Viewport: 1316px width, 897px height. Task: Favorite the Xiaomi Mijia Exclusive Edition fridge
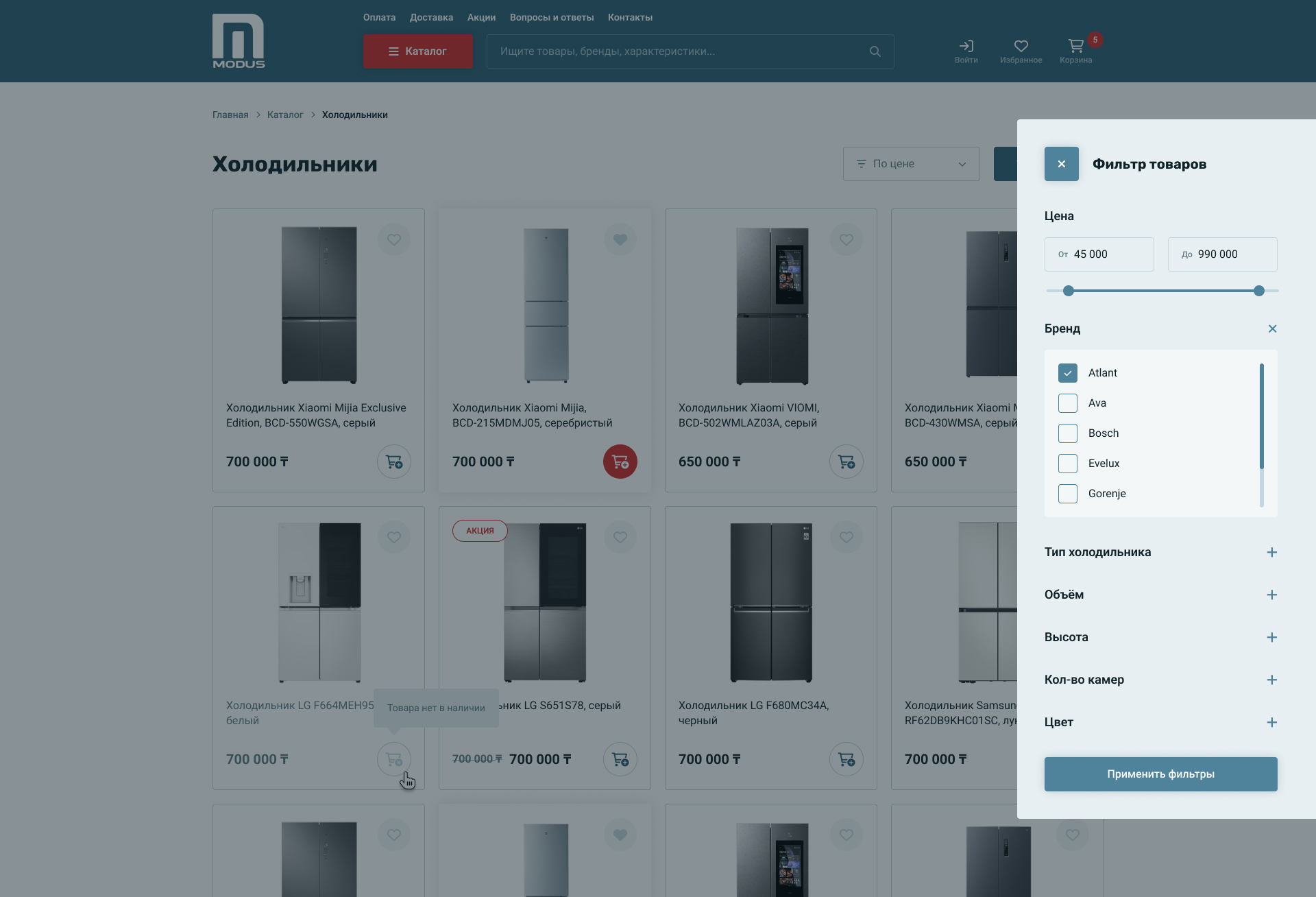point(393,239)
